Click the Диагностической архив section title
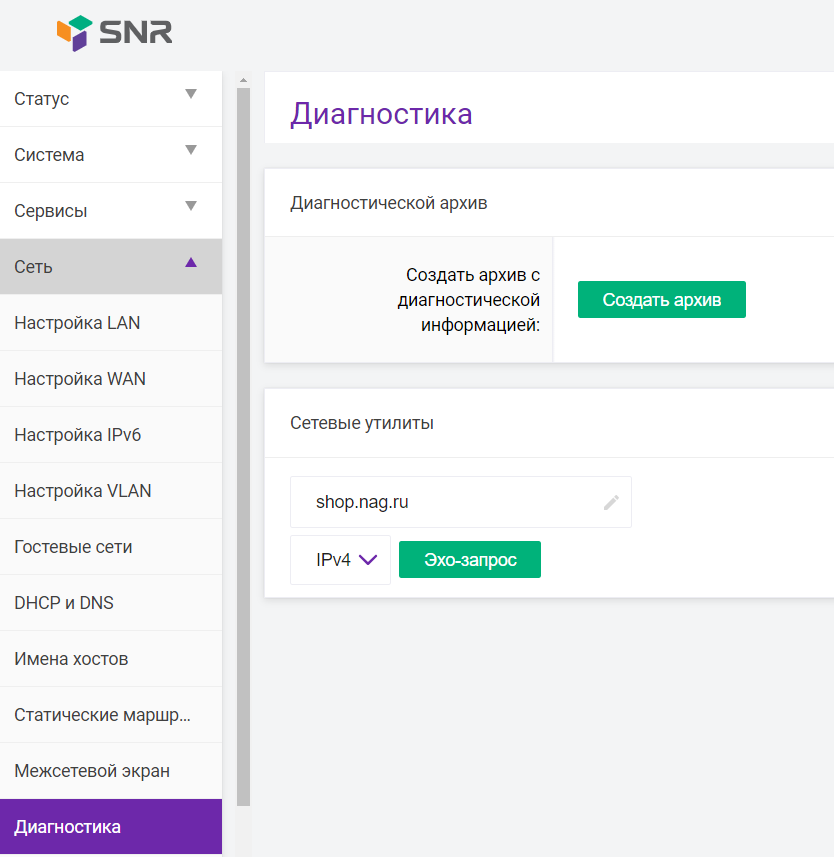The image size is (834, 857). point(389,203)
